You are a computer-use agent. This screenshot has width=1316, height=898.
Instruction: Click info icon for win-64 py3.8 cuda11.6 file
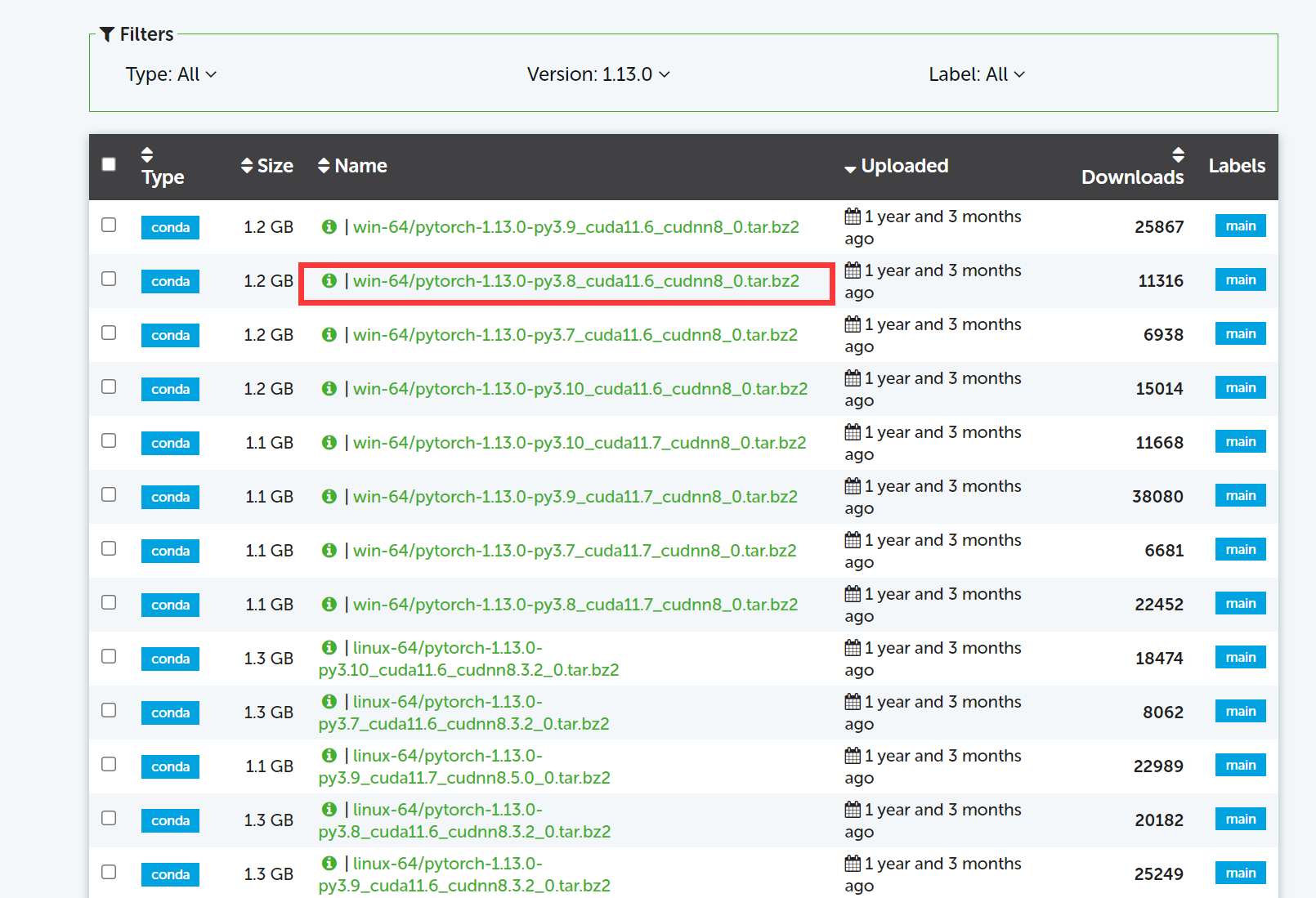(x=329, y=280)
